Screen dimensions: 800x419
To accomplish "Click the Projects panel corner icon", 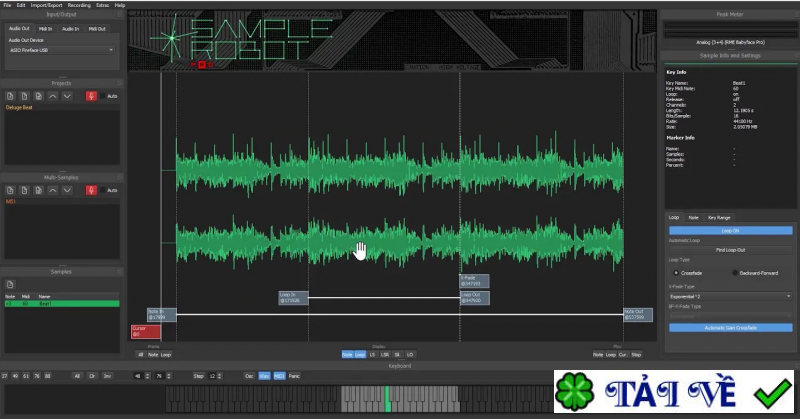I will 120,83.
